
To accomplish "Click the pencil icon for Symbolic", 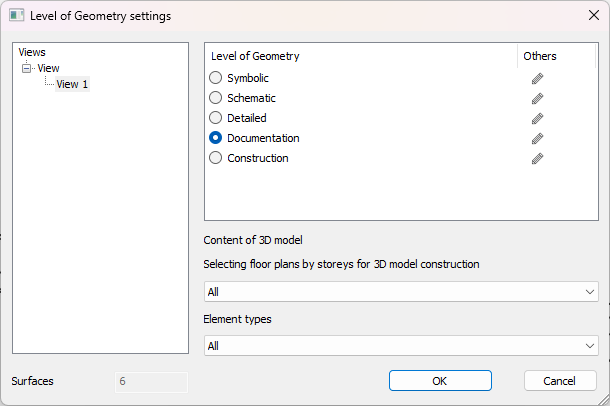I will point(537,78).
